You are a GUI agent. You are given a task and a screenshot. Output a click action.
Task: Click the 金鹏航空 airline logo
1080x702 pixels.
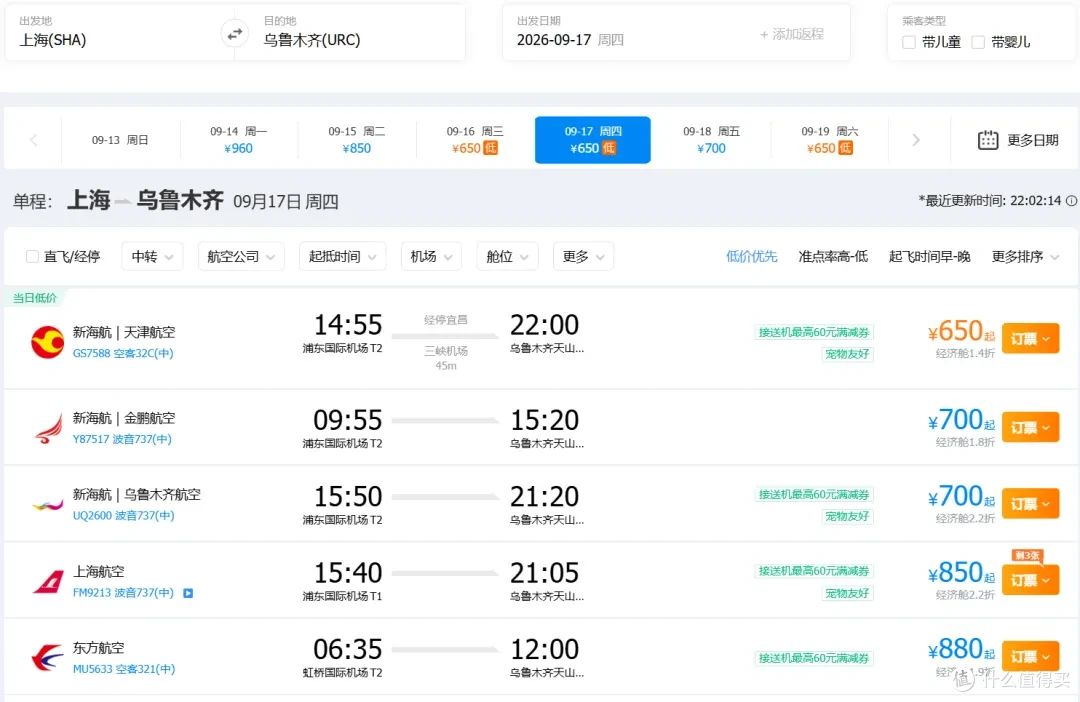(48, 429)
